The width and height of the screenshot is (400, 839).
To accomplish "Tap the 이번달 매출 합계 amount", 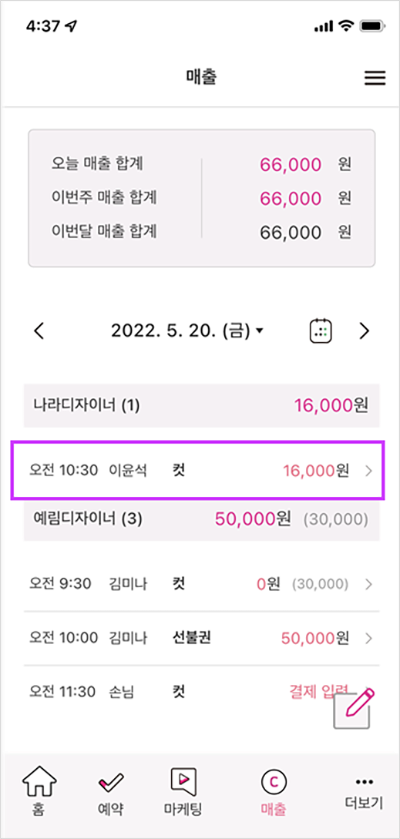I will pyautogui.click(x=291, y=232).
